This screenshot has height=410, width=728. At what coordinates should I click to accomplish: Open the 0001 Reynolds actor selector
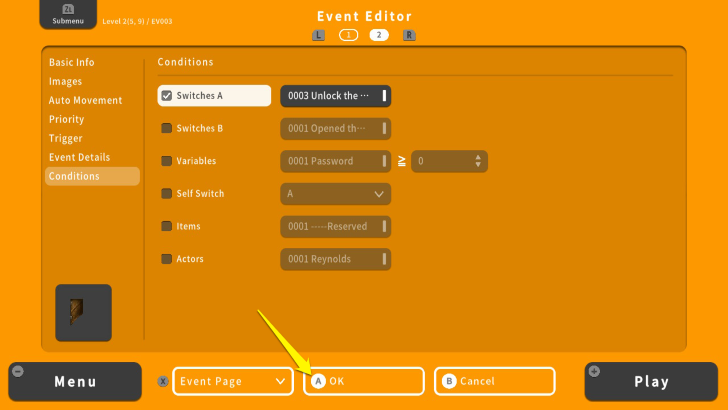[336, 259]
